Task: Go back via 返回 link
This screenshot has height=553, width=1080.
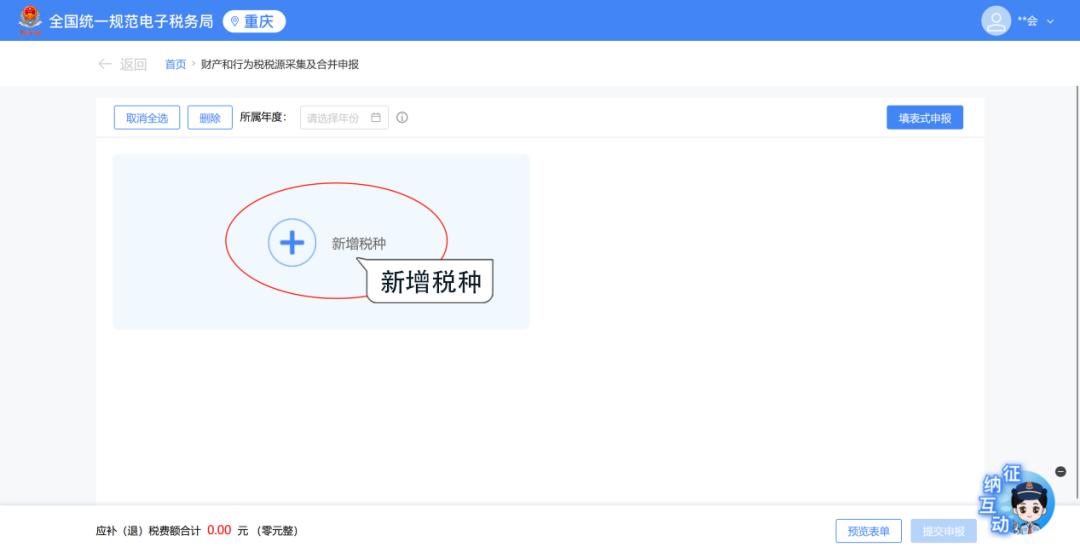Action: point(133,65)
